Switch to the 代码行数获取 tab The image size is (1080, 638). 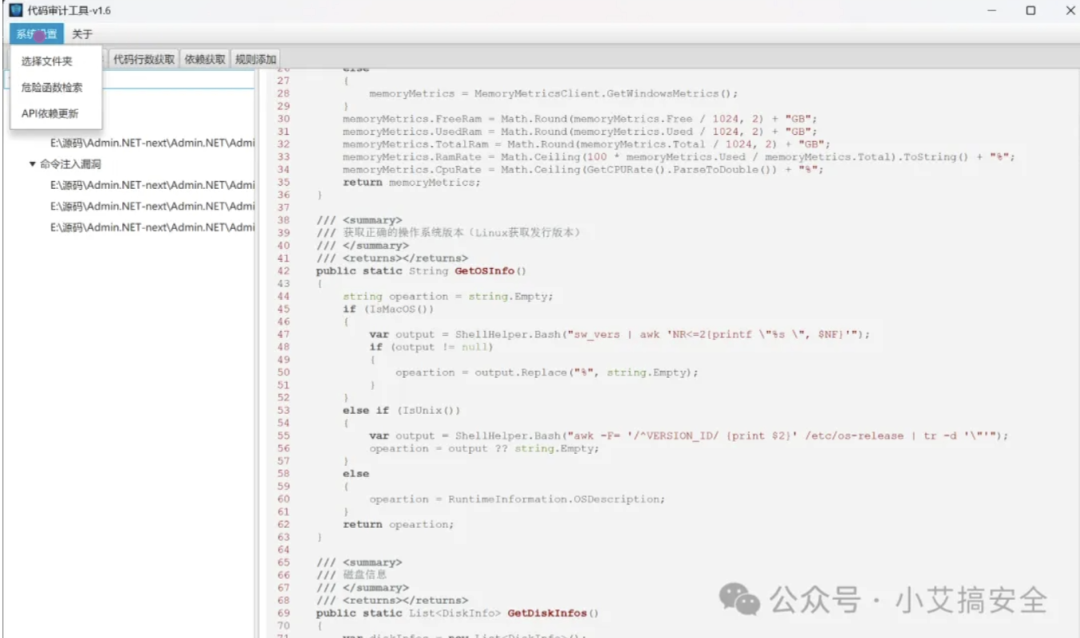click(x=144, y=59)
